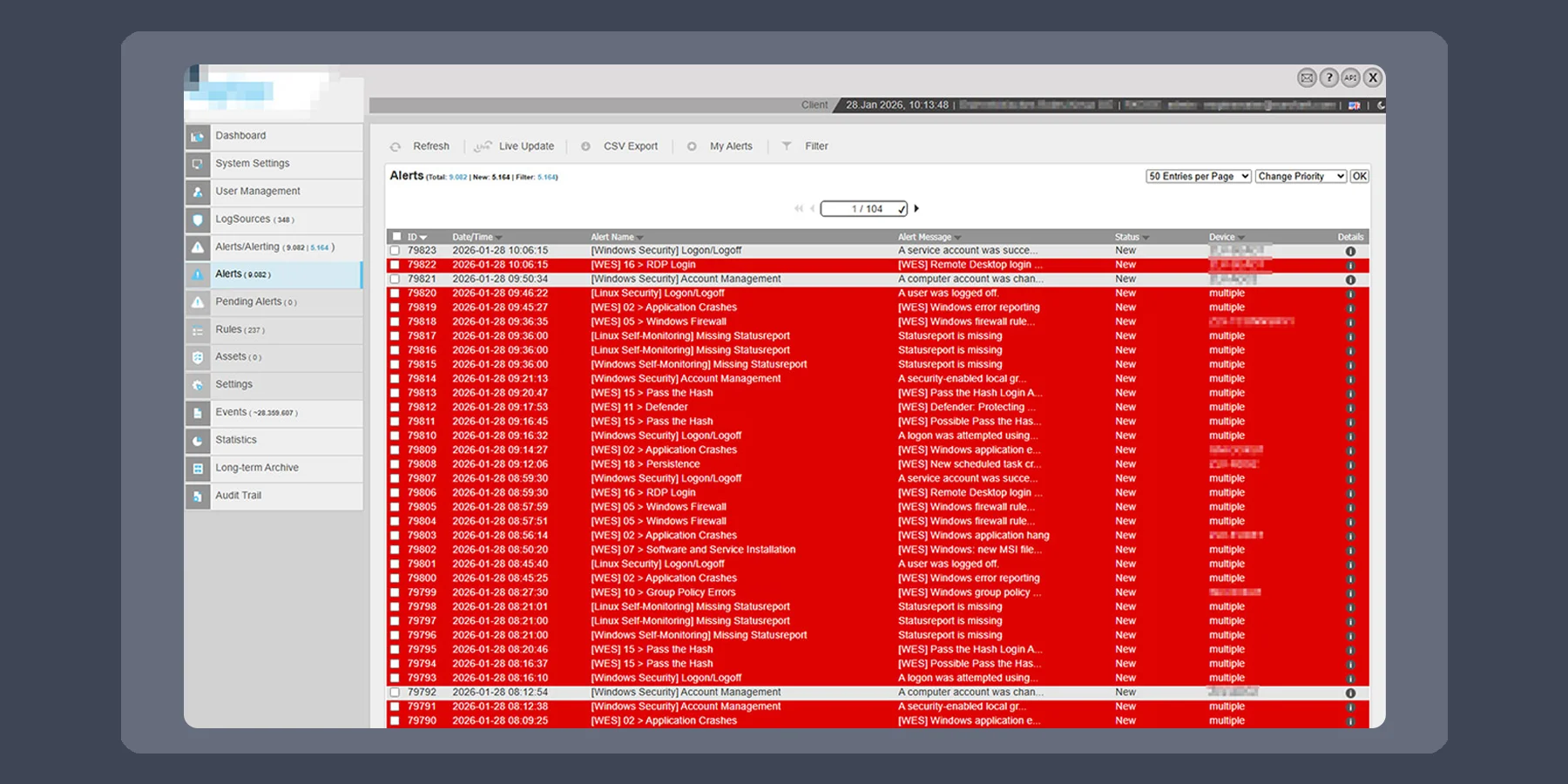Open details info icon for alert 79823

pos(1350,251)
